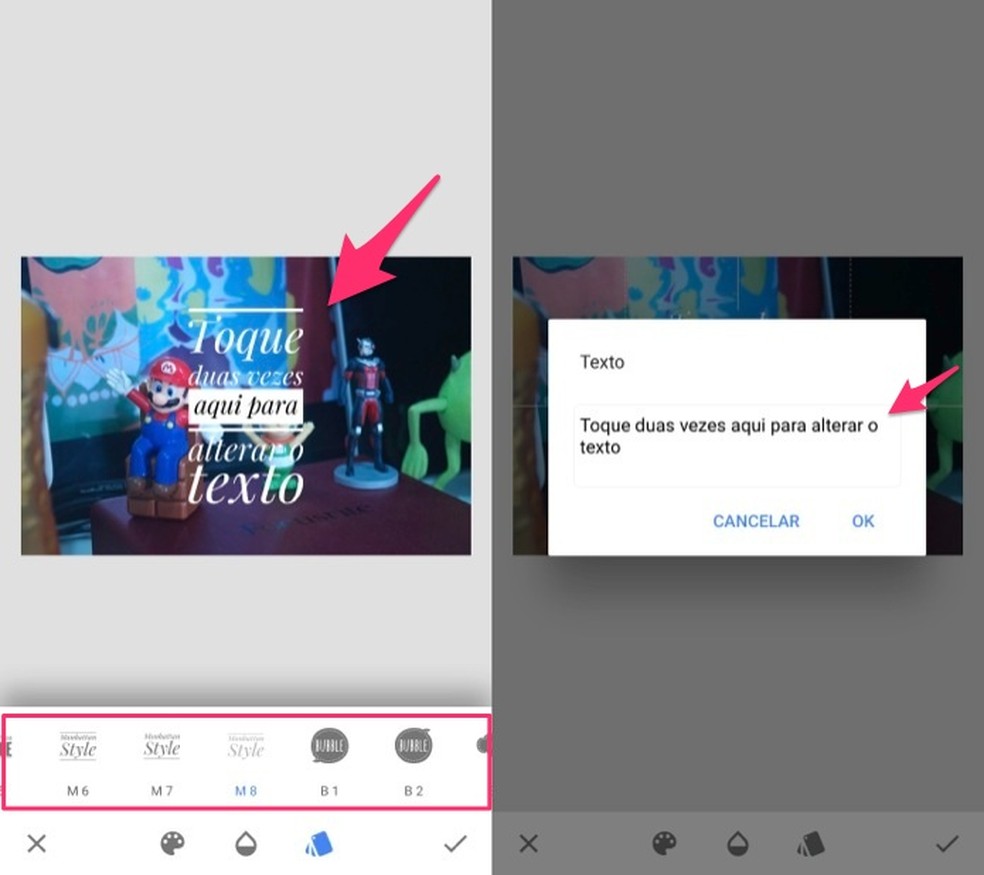Screen dimensions: 984x875
Task: Click the dimmed droplet icon in the right panel
Action: click(x=739, y=843)
